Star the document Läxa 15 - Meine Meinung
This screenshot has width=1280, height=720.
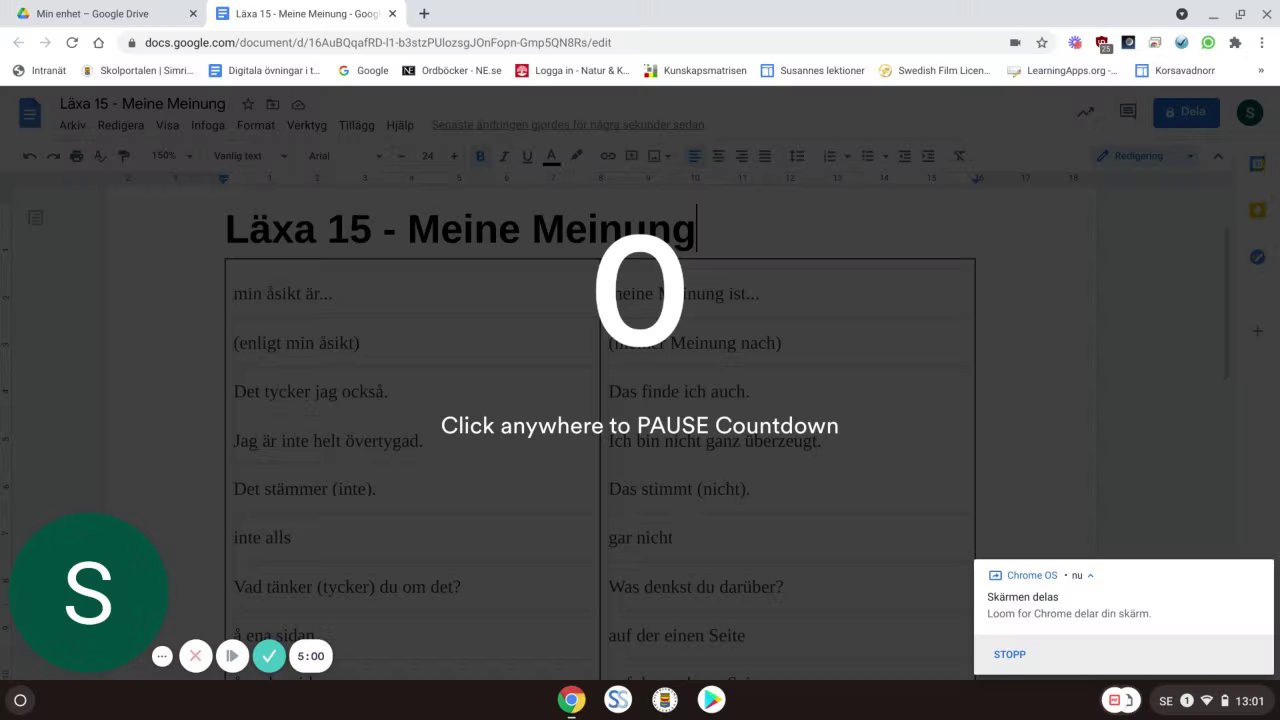(x=248, y=104)
